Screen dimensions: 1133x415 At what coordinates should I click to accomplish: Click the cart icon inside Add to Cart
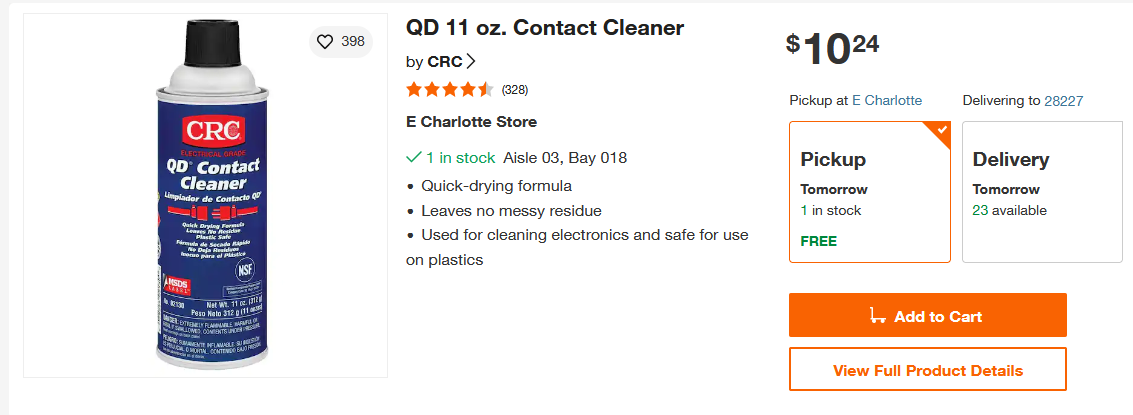coord(877,316)
